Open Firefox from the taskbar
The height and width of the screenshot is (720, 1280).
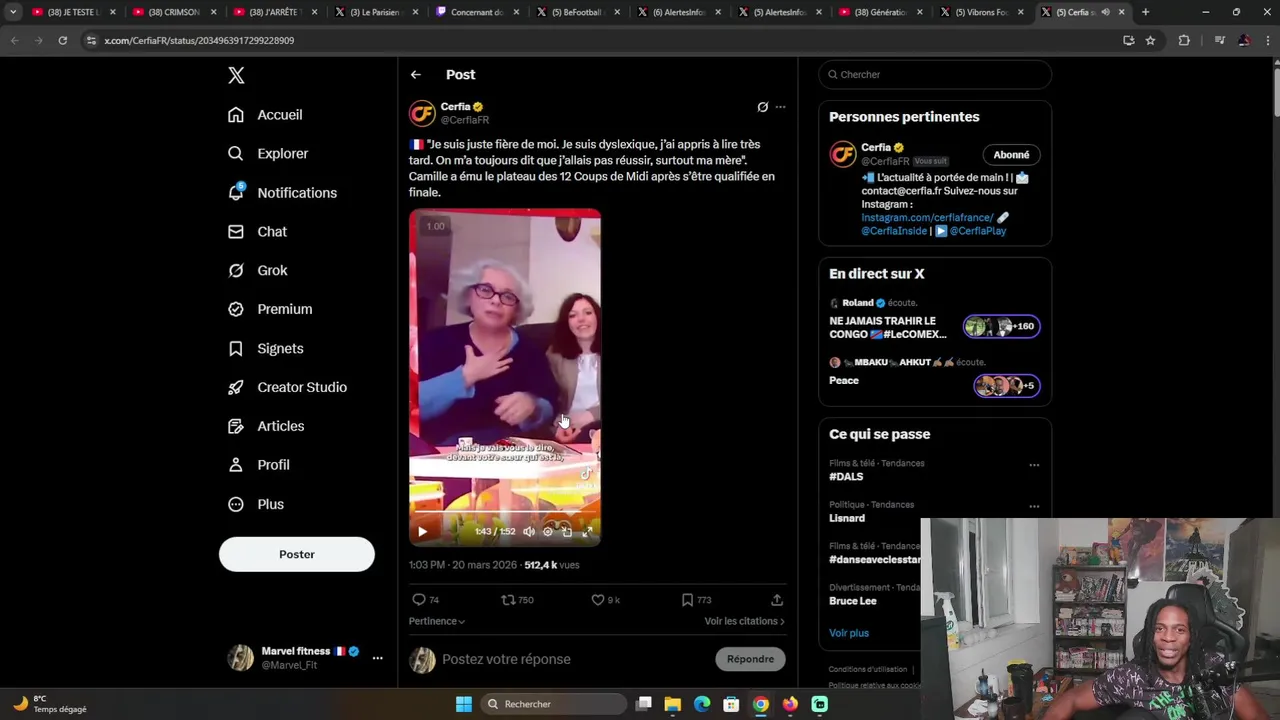click(x=790, y=704)
